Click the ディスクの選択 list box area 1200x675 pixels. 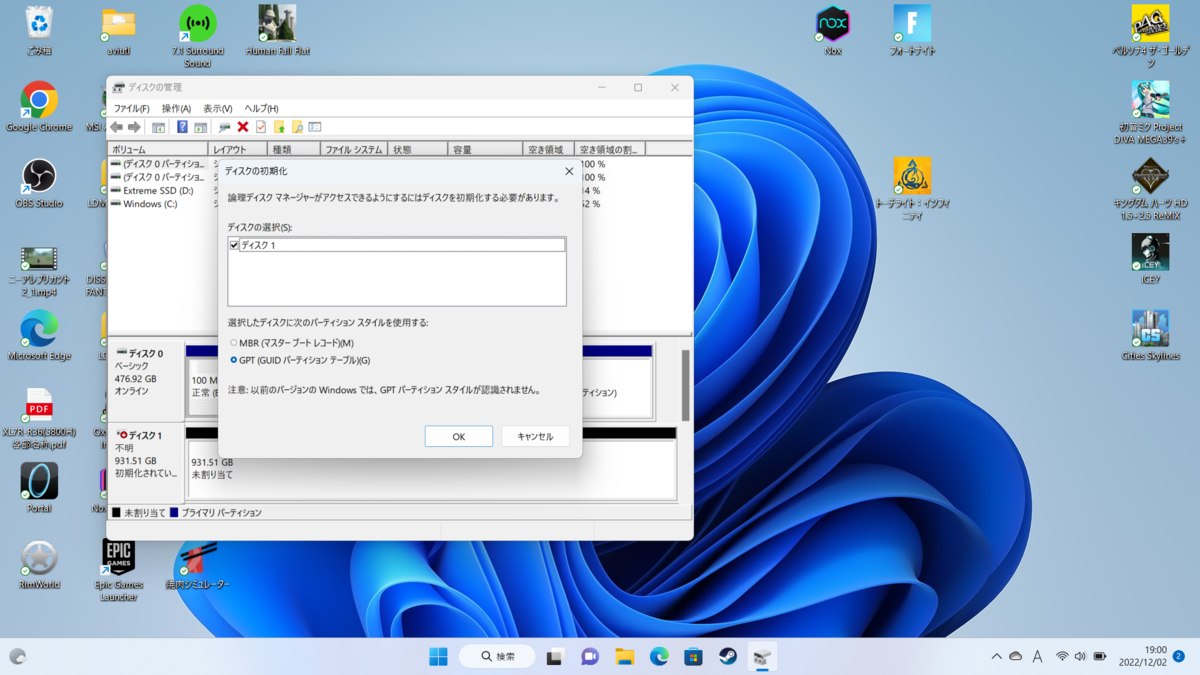(x=397, y=271)
